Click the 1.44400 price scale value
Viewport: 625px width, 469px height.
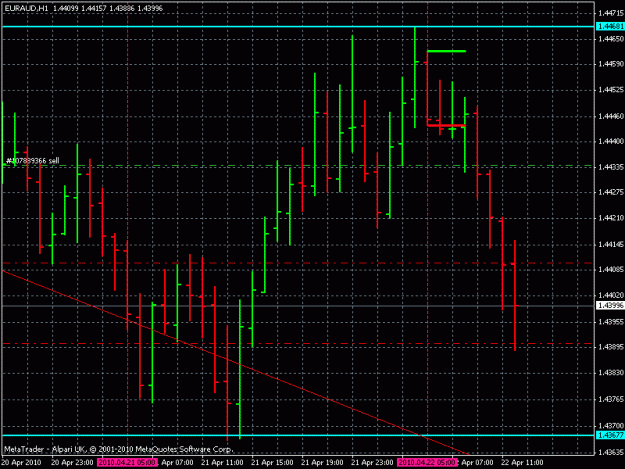tap(611, 141)
